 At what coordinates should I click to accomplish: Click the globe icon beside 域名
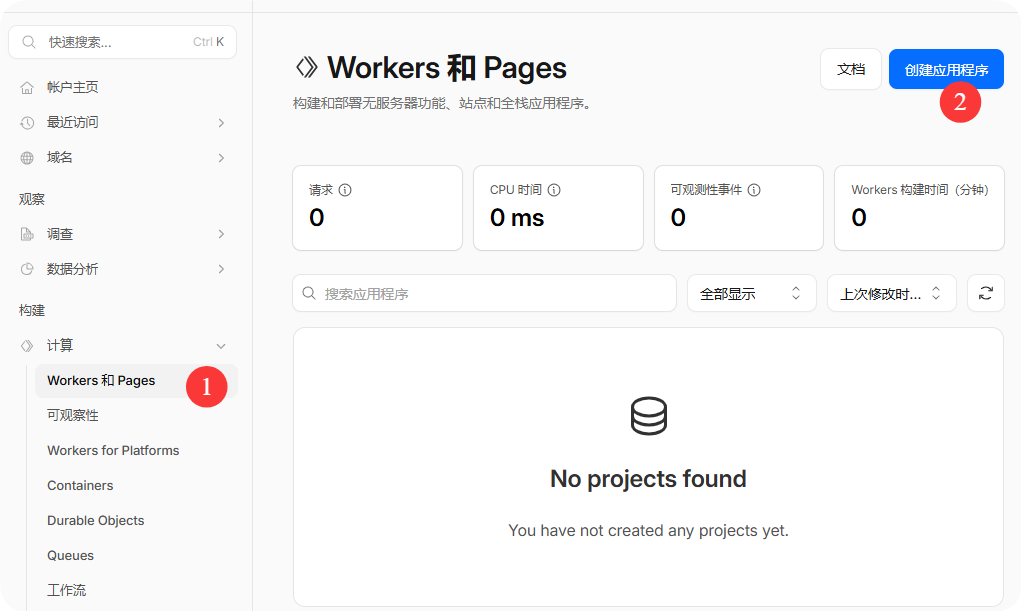point(27,158)
